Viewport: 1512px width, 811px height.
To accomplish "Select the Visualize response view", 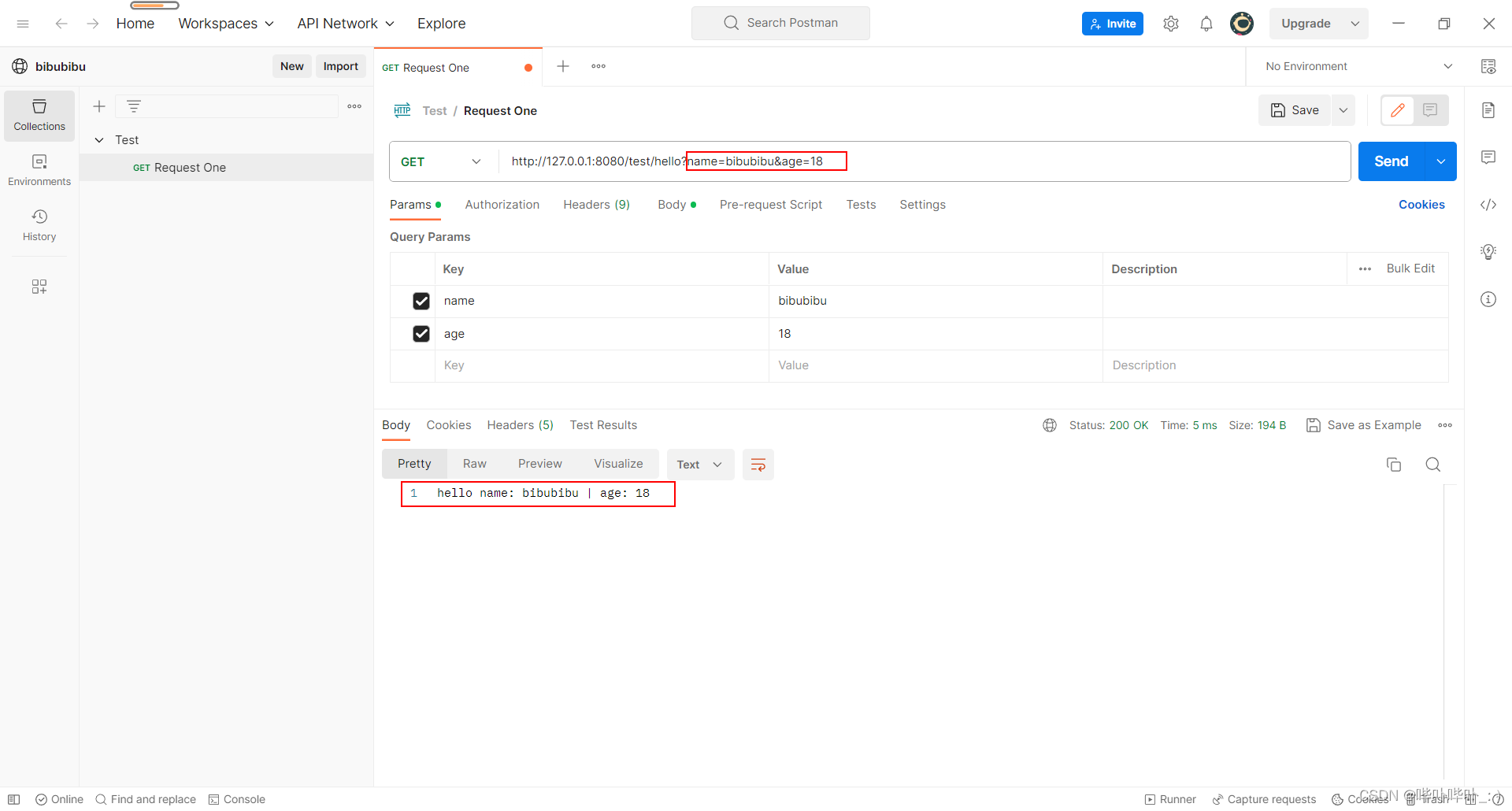I will click(x=619, y=464).
